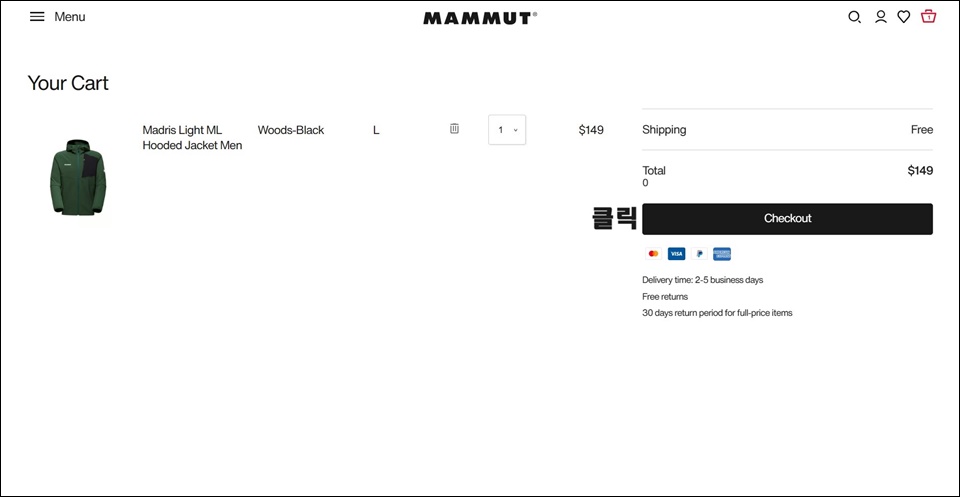Delete the jacket using trash icon
960x497 pixels.
pos(454,129)
